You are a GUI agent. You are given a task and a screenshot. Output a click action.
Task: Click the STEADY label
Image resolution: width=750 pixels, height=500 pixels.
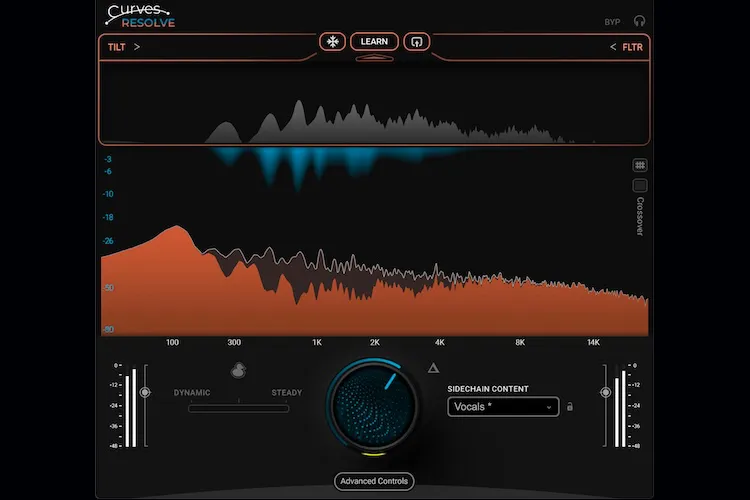coord(287,392)
